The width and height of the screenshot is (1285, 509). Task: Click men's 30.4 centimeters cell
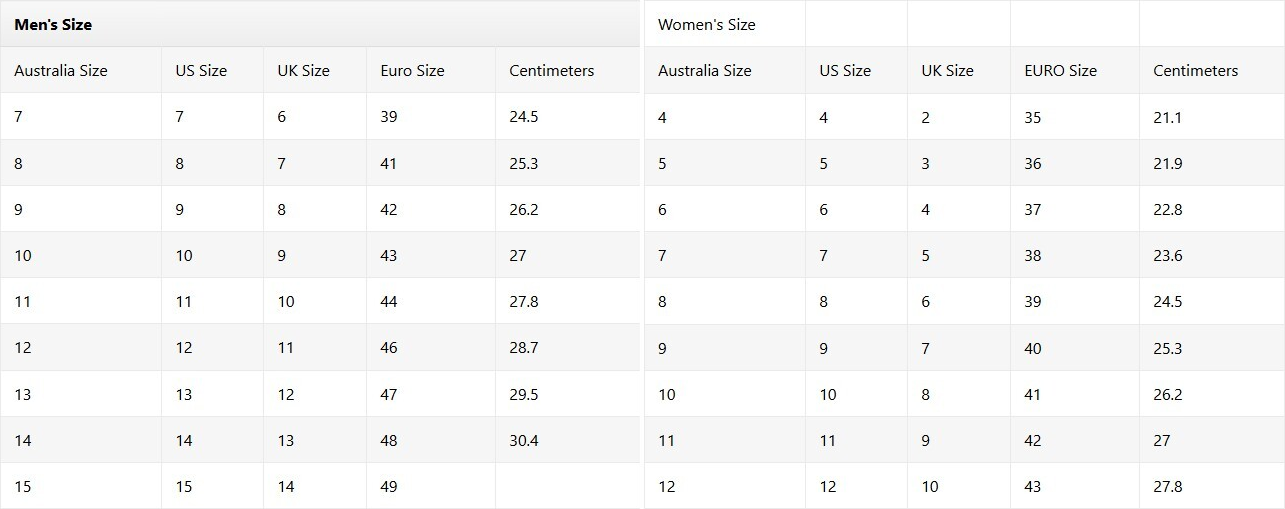click(x=523, y=440)
